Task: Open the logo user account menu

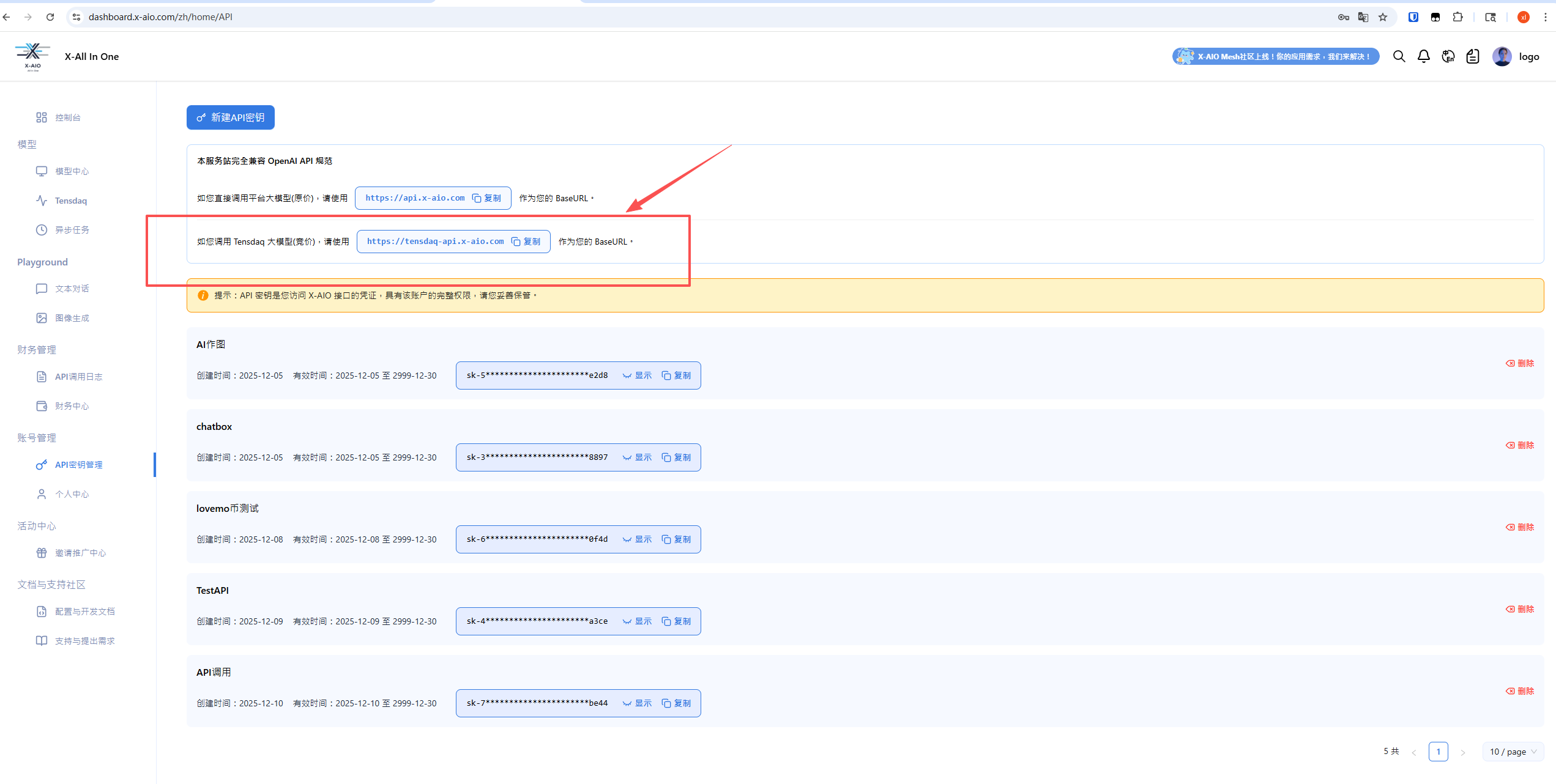Action: click(x=1516, y=56)
